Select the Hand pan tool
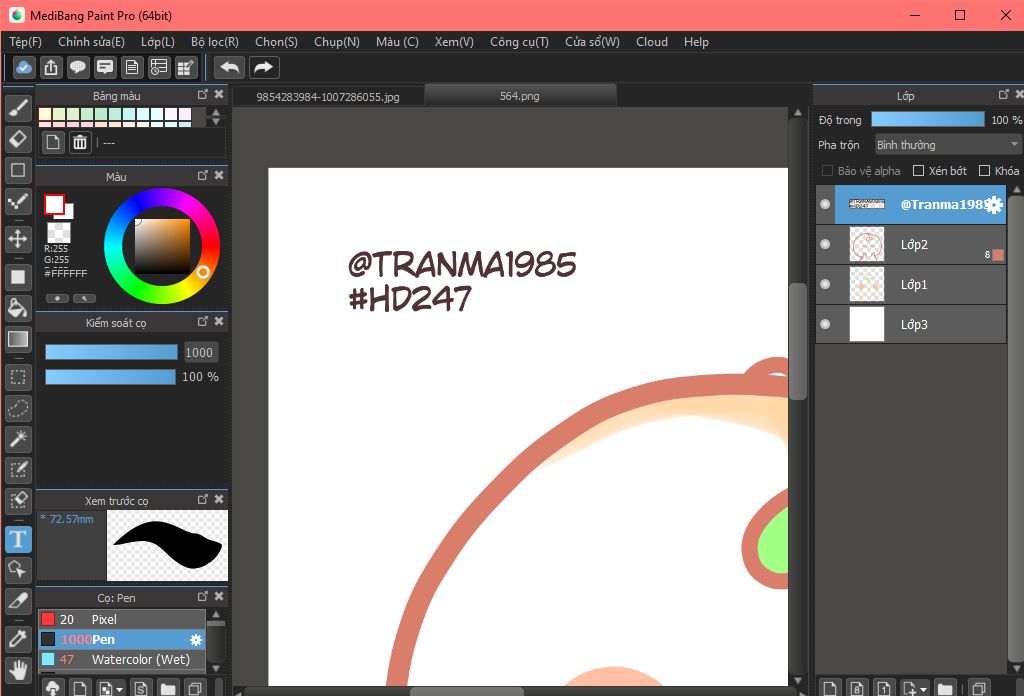The image size is (1024, 696). pyautogui.click(x=18, y=669)
